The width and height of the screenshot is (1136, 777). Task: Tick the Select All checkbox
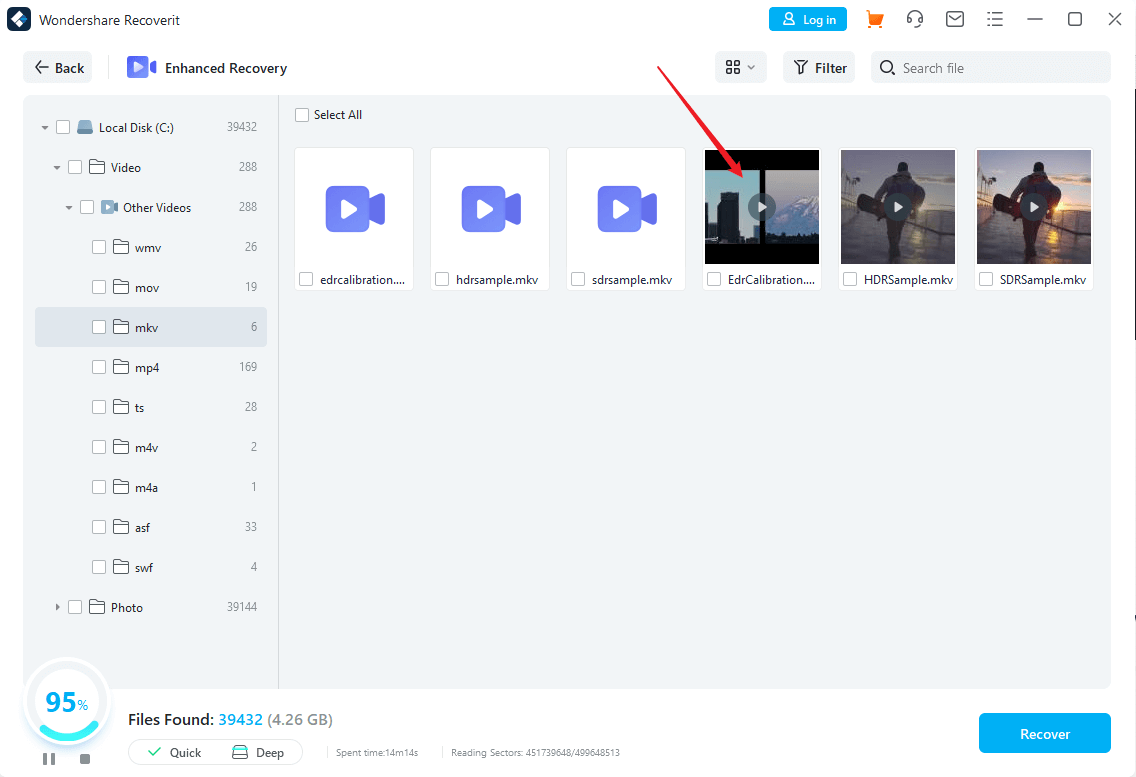point(302,115)
